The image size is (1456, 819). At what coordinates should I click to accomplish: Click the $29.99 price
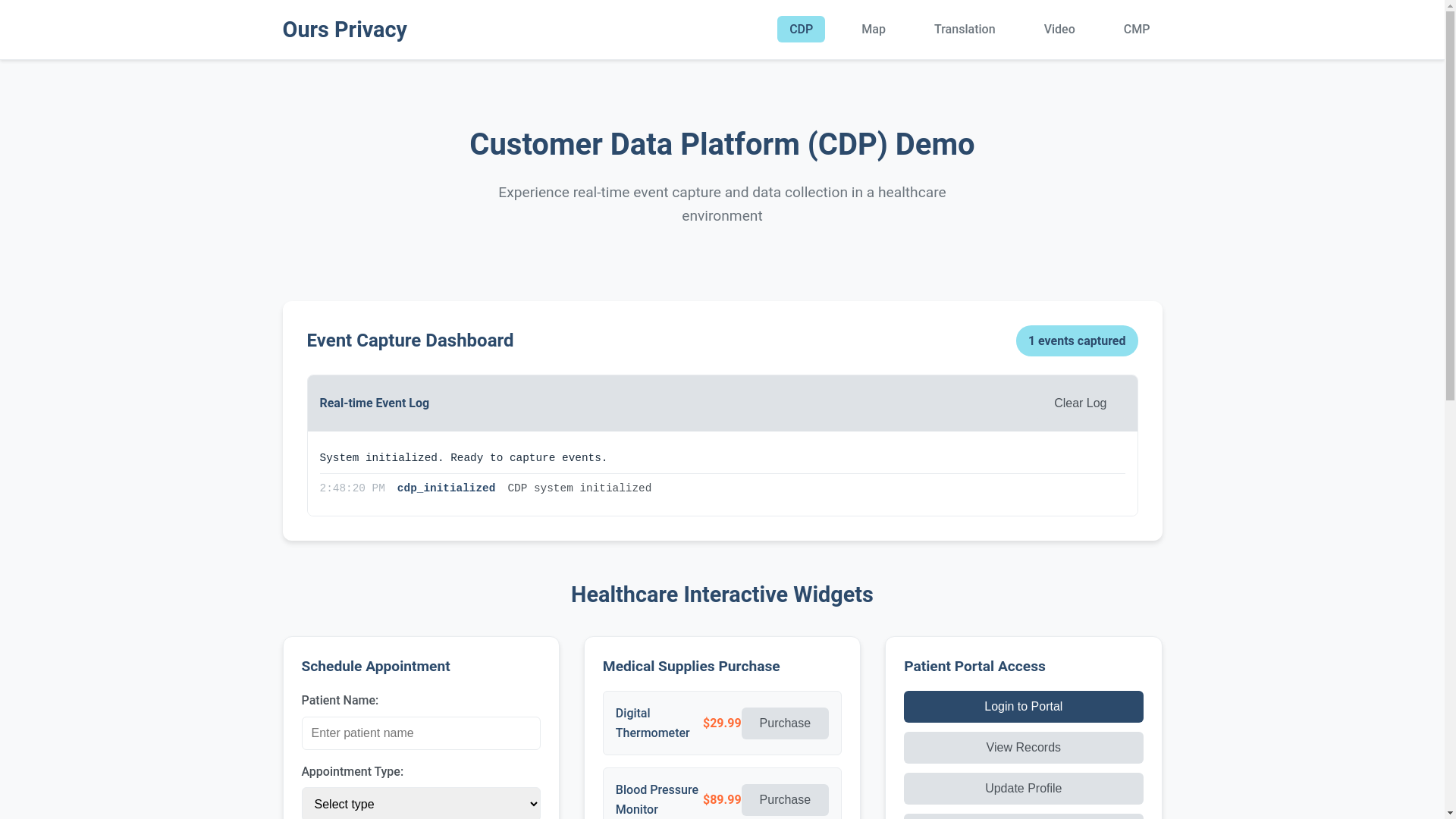pos(722,723)
